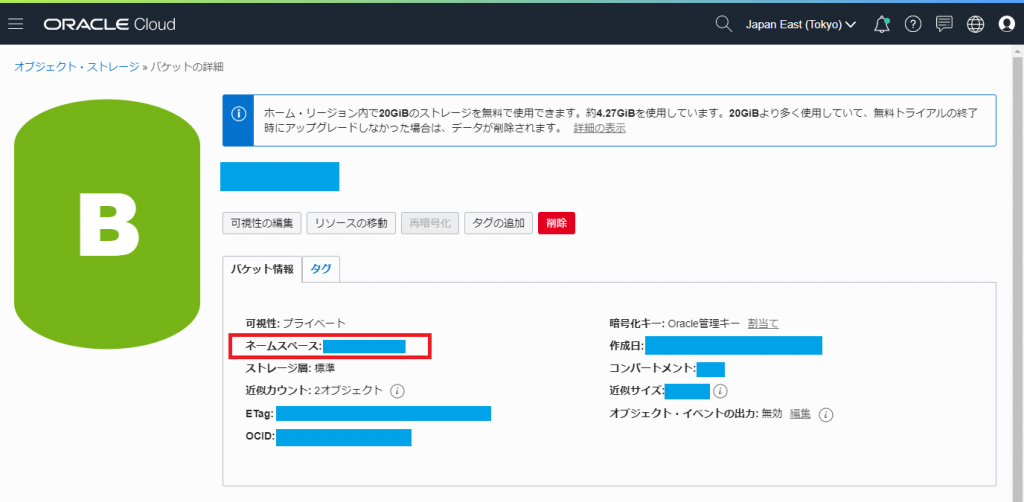
Task: Switch to the タグ tab
Action: coord(321,269)
